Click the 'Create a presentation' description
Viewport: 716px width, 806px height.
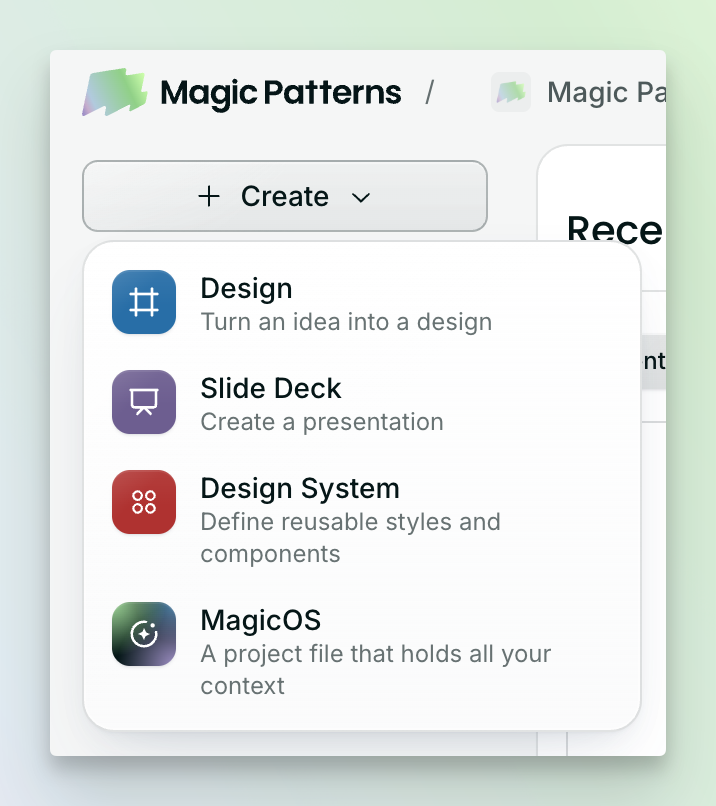point(322,422)
